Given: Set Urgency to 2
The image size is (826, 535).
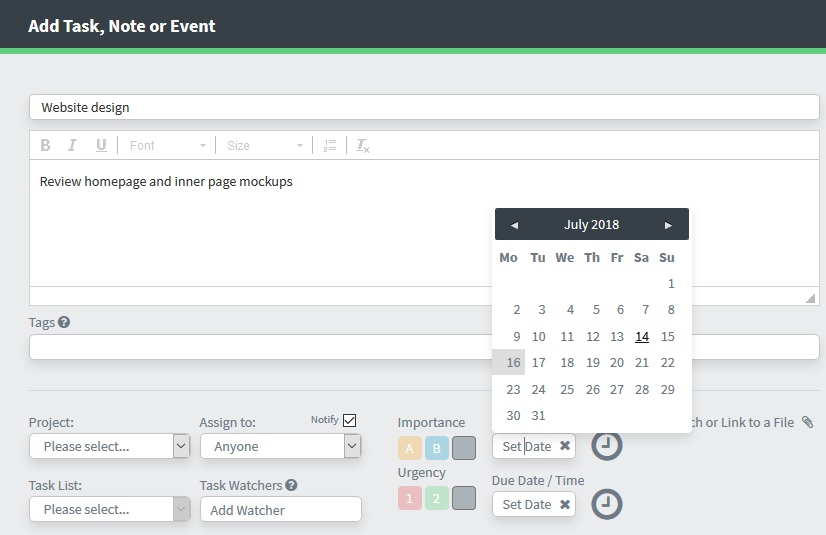Looking at the screenshot, I should tap(437, 498).
